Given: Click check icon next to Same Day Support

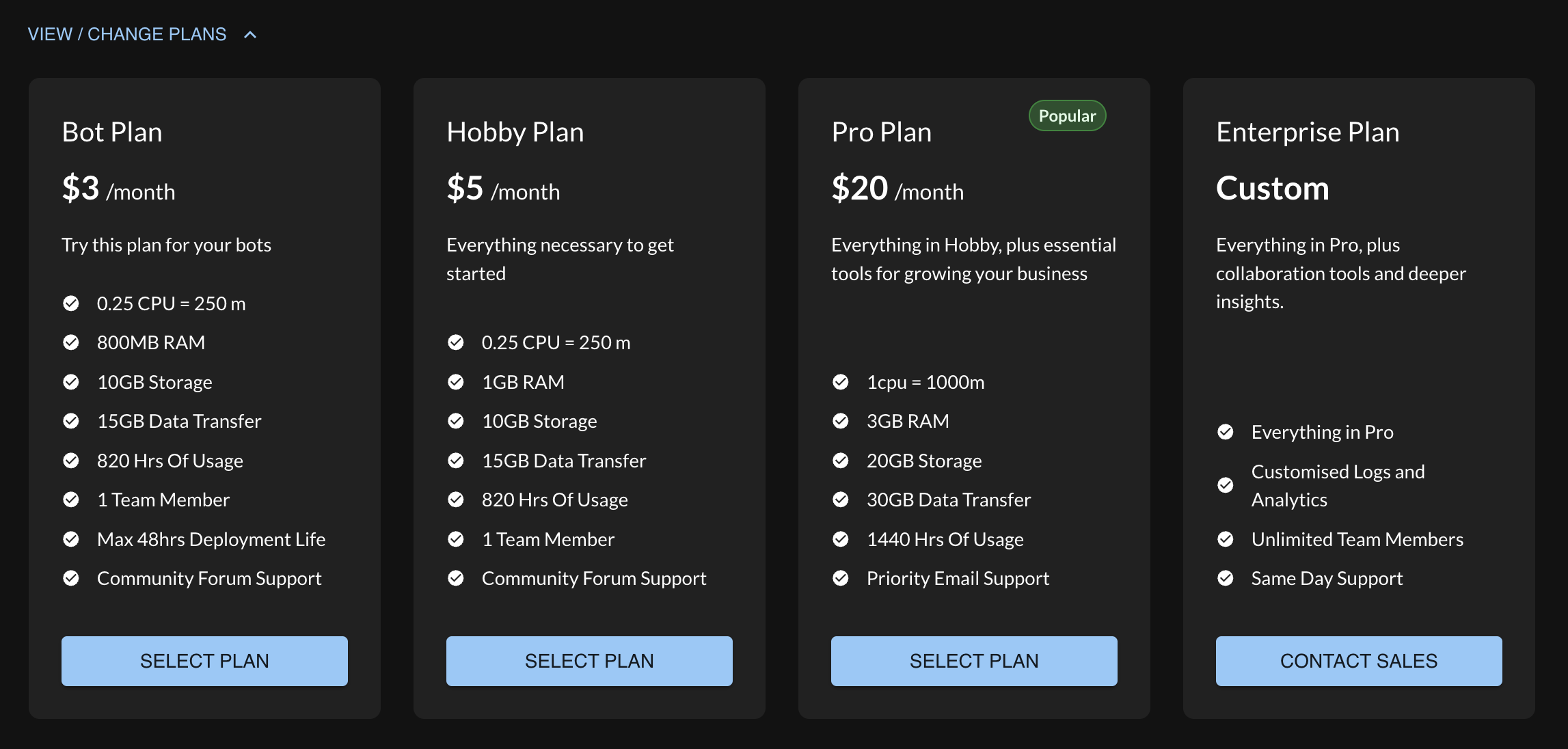Looking at the screenshot, I should tap(1226, 578).
